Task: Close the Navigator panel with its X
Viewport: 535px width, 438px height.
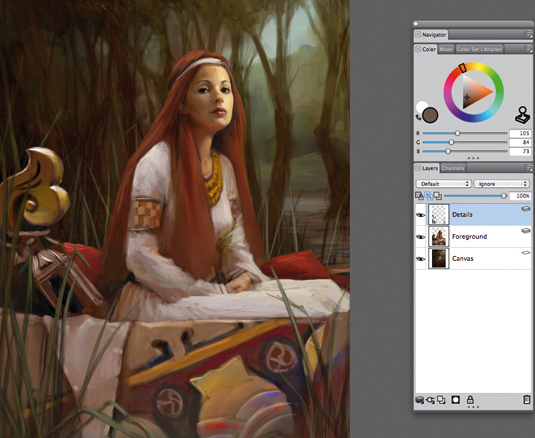Action: (x=418, y=35)
